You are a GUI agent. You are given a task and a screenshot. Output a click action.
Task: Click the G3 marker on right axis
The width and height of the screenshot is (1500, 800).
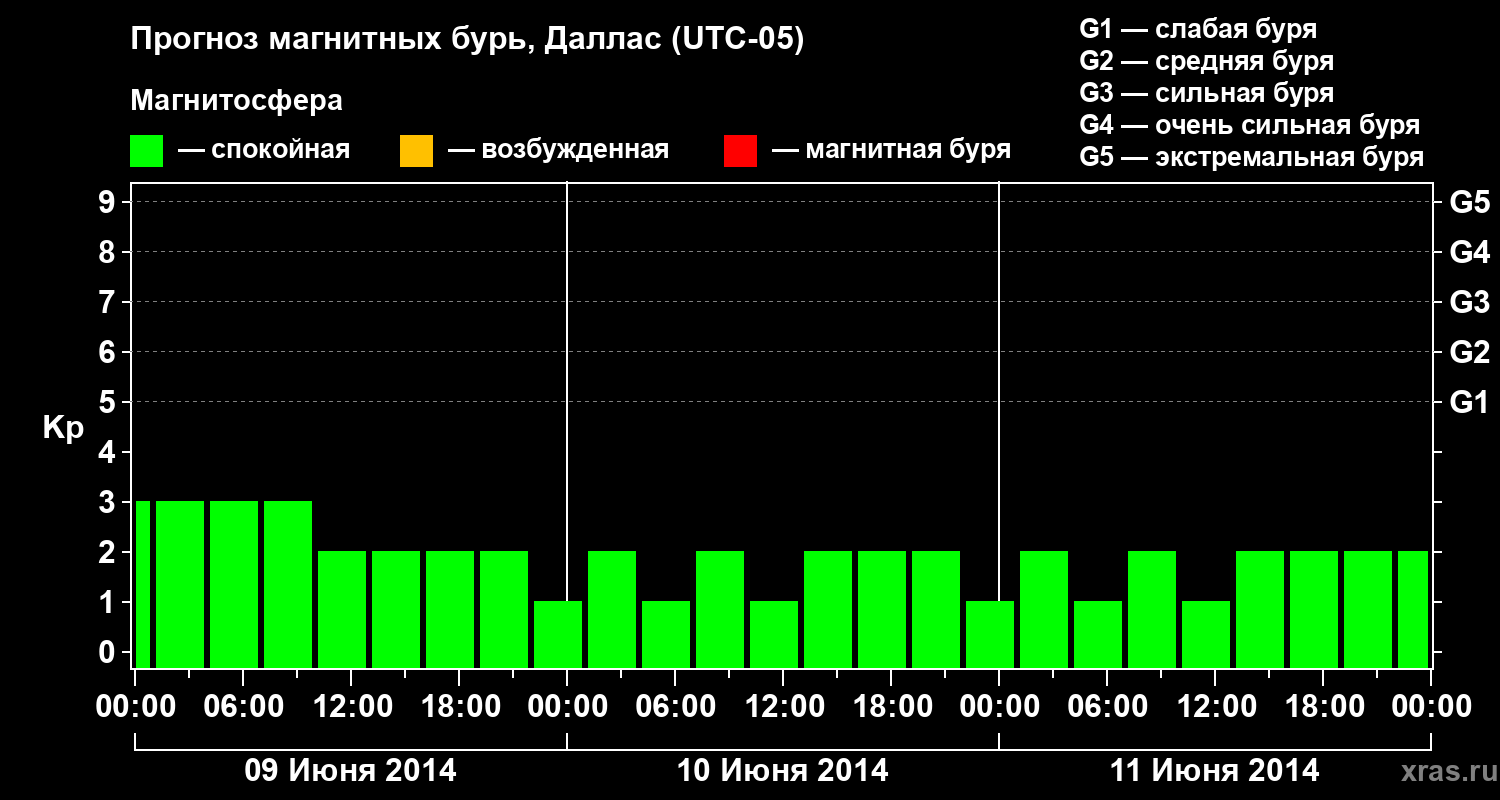[1469, 302]
